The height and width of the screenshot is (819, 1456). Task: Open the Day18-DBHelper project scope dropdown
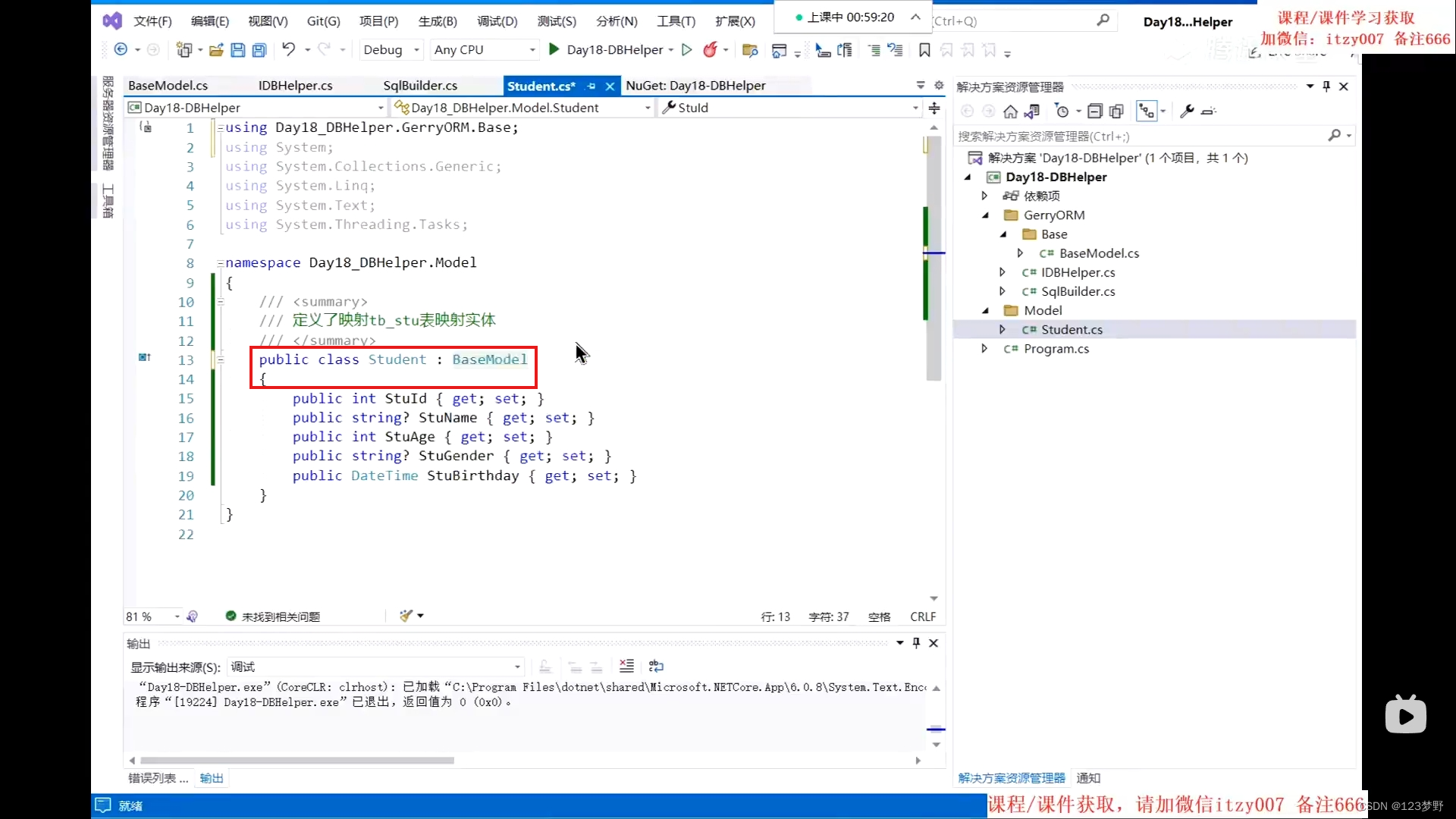point(256,108)
